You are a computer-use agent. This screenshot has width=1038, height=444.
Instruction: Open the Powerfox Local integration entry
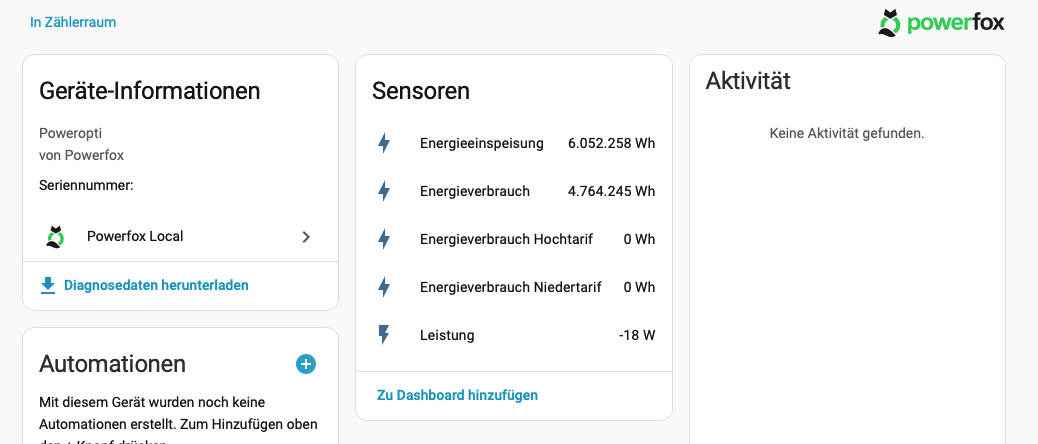click(x=181, y=237)
